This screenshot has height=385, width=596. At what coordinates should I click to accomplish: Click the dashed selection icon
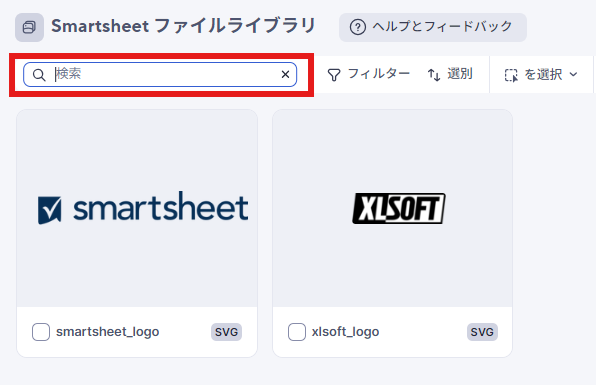coord(511,75)
